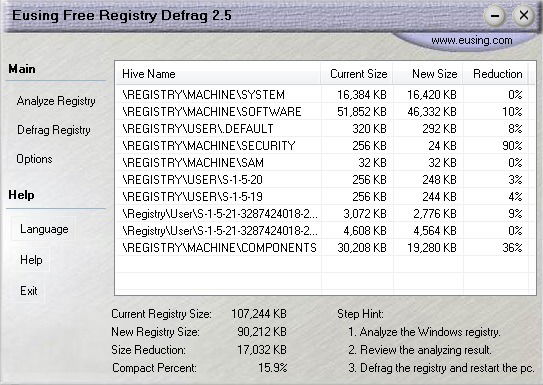Click the 15.9% compact percent value
This screenshot has width=543, height=385.
click(x=273, y=367)
